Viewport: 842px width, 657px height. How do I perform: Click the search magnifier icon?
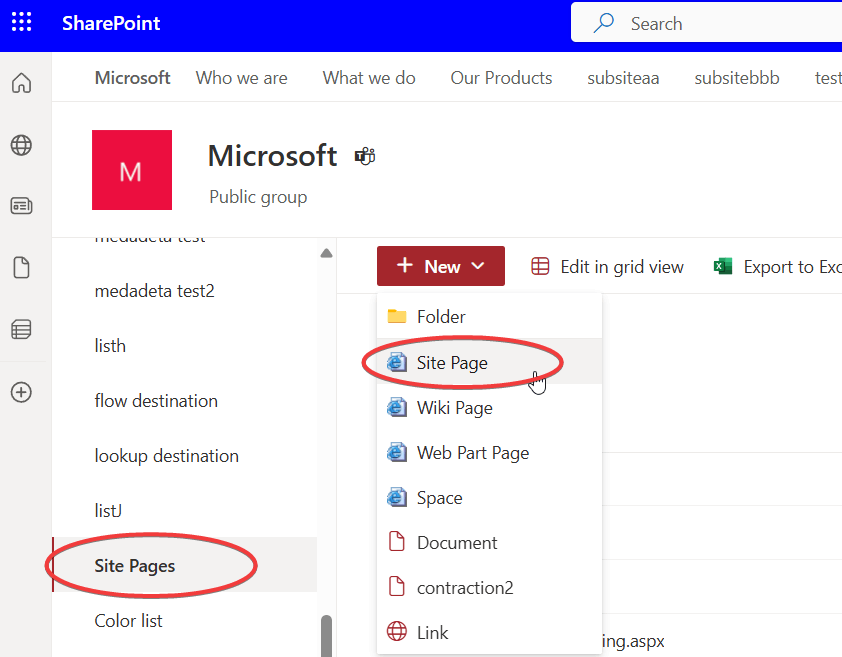click(604, 23)
